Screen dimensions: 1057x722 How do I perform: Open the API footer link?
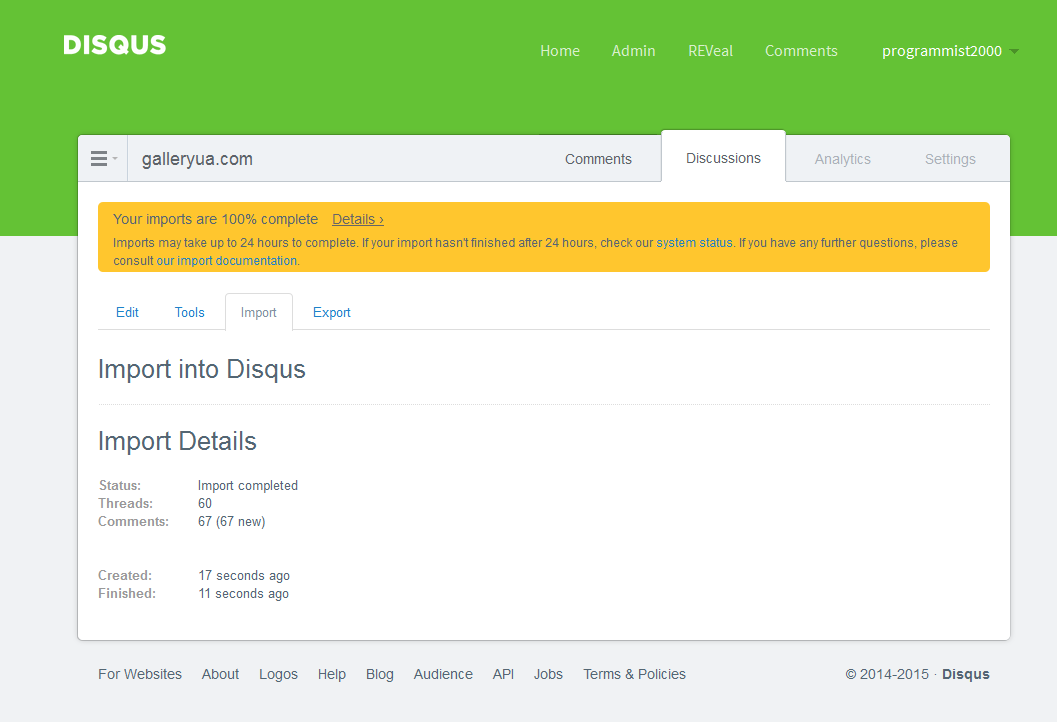point(503,674)
